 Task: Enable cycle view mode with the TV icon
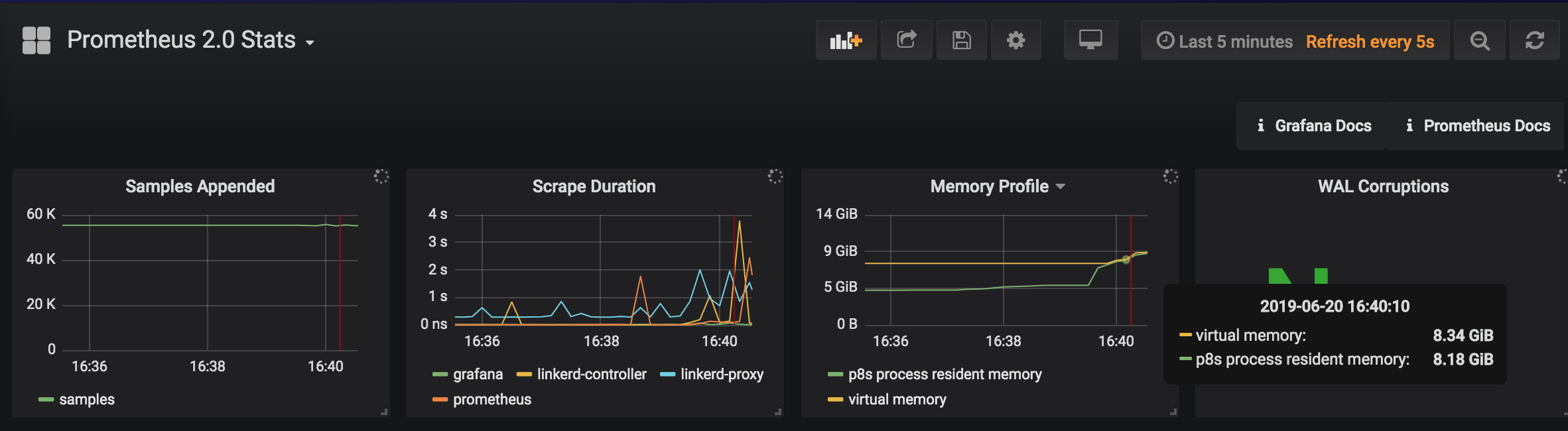(1090, 40)
